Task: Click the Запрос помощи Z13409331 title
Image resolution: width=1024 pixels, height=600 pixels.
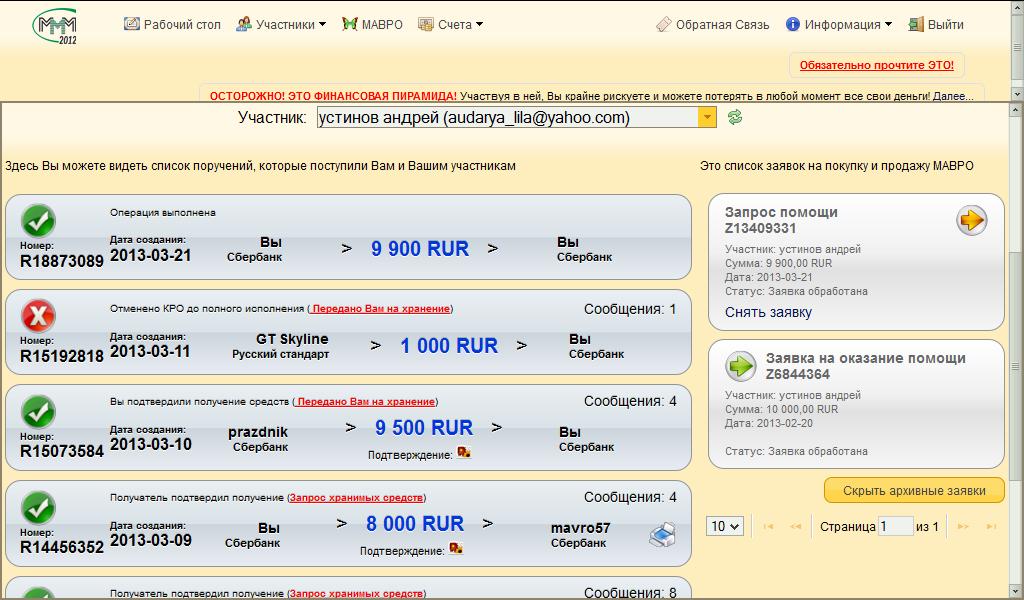Action: pos(781,220)
